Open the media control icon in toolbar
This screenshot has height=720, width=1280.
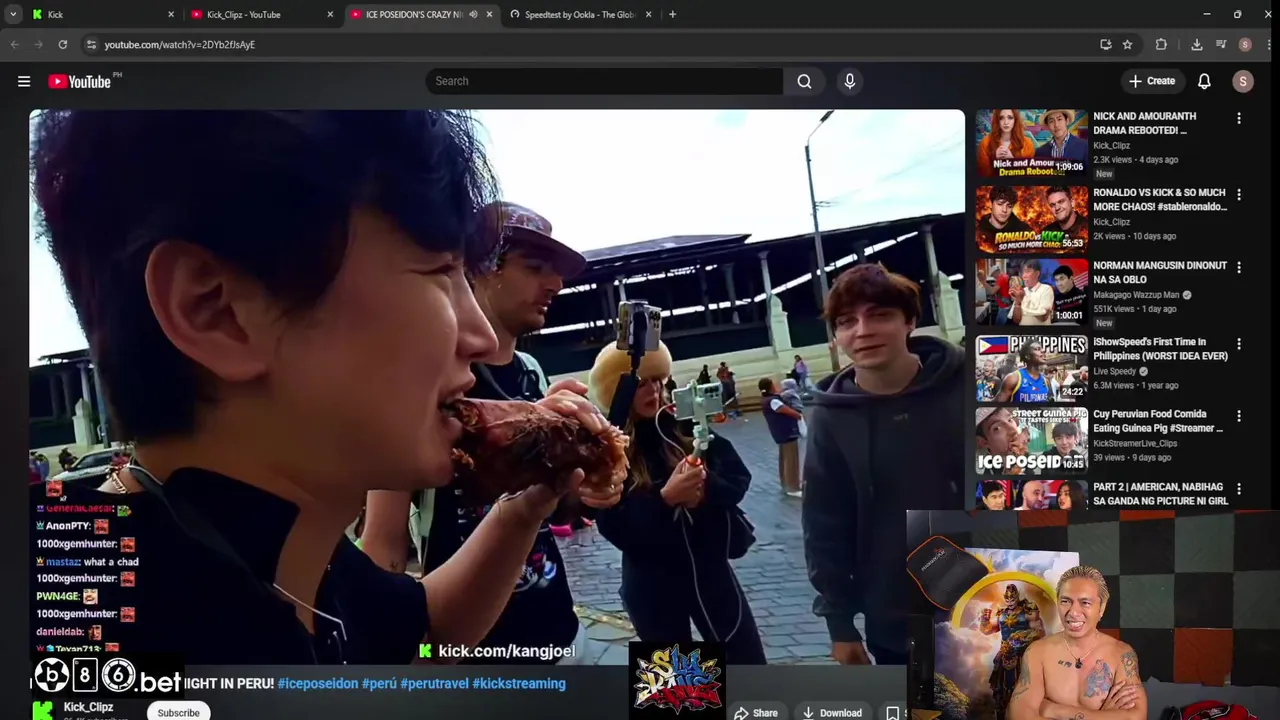tap(1221, 44)
